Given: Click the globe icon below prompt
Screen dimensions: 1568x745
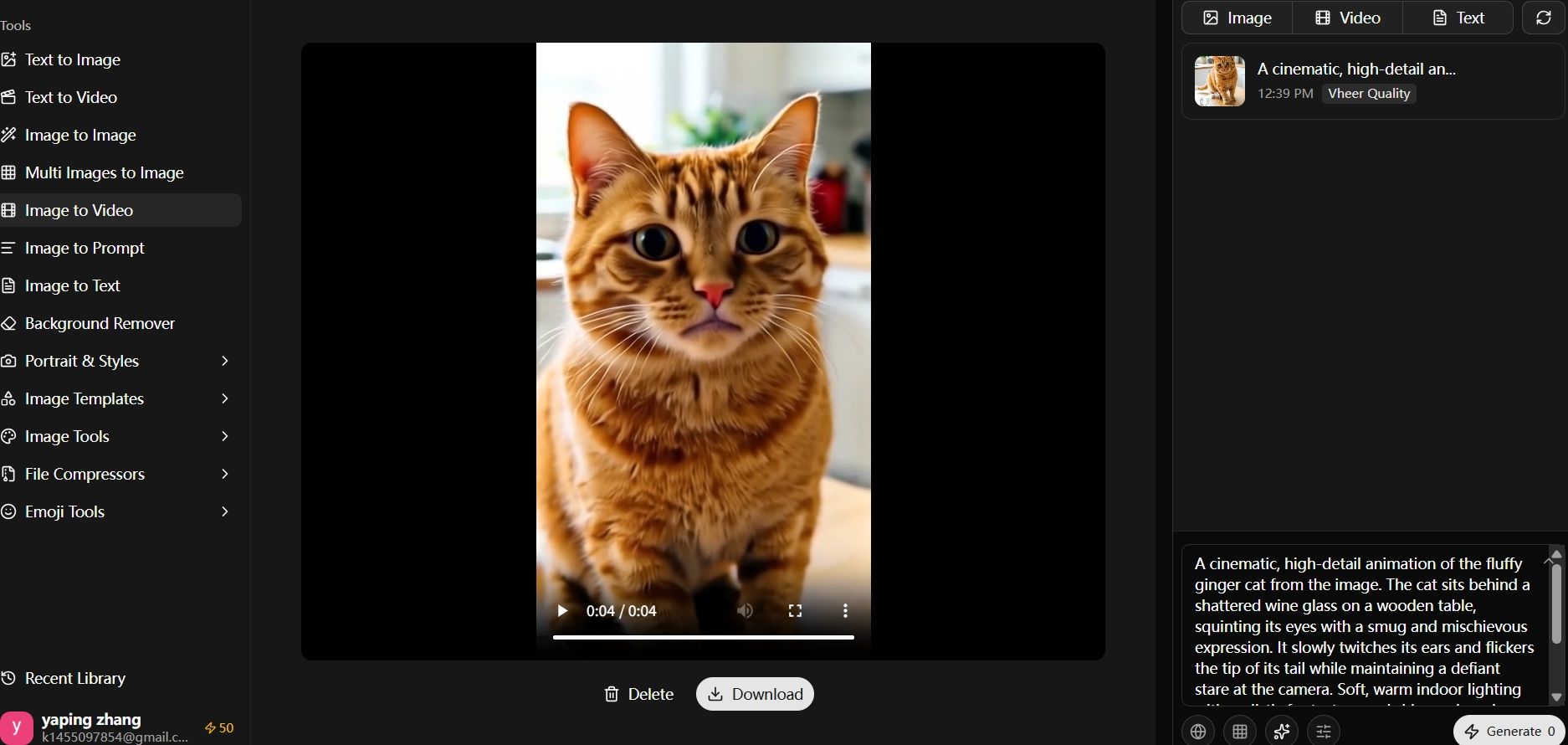Looking at the screenshot, I should click(1198, 731).
